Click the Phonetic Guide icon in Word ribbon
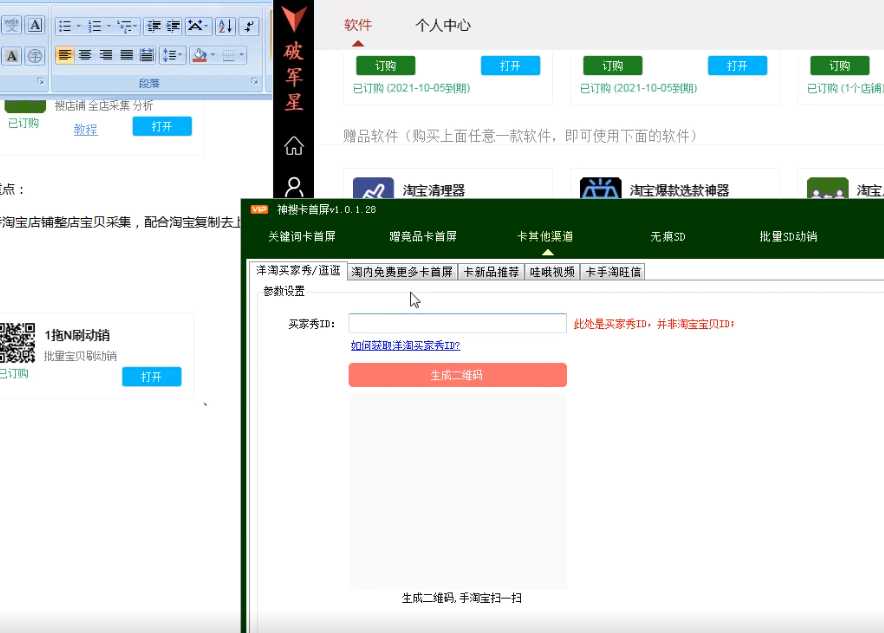This screenshot has width=884, height=633. [x=12, y=25]
